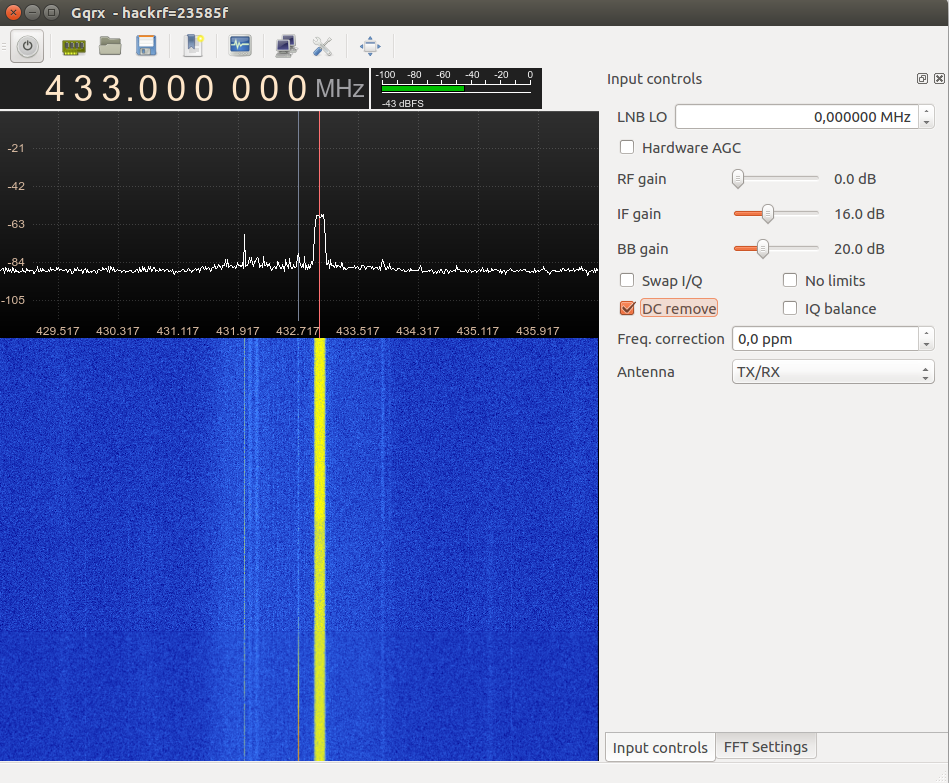Enable Hardware AGC
This screenshot has width=949, height=783.
click(x=627, y=147)
